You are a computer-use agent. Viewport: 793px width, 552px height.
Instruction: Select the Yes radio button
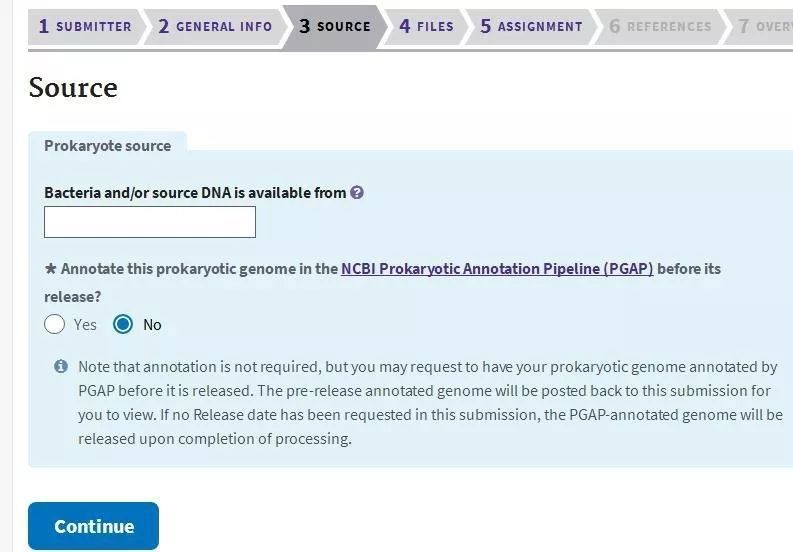pos(55,324)
